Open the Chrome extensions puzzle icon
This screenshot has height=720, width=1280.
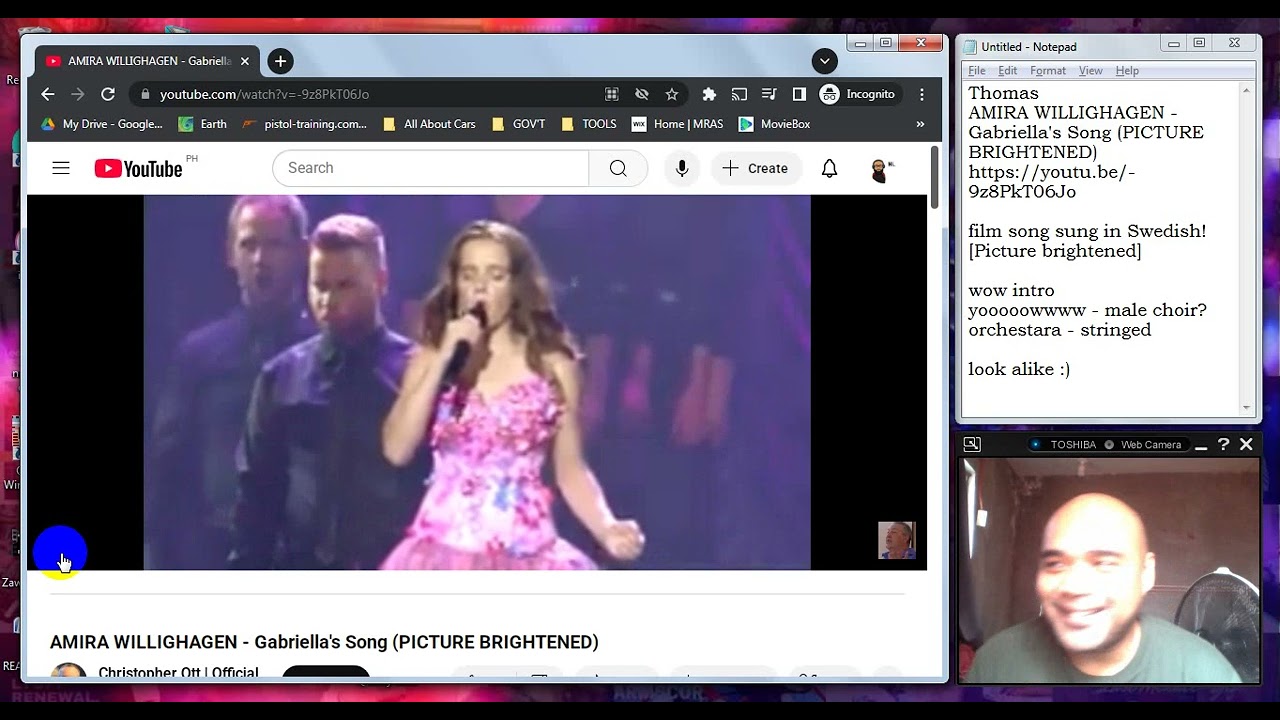[709, 94]
